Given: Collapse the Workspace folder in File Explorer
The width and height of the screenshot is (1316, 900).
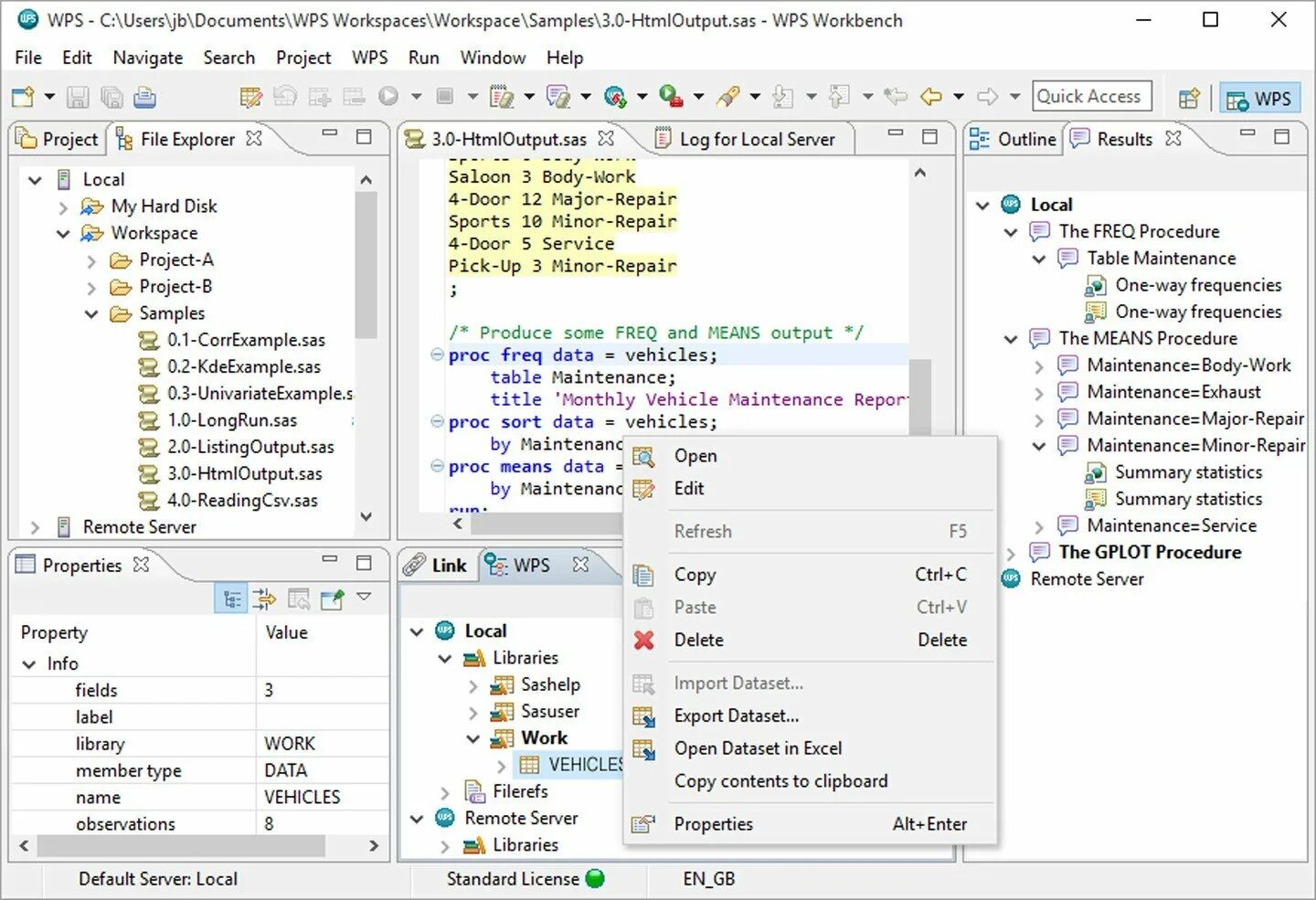Looking at the screenshot, I should point(63,234).
